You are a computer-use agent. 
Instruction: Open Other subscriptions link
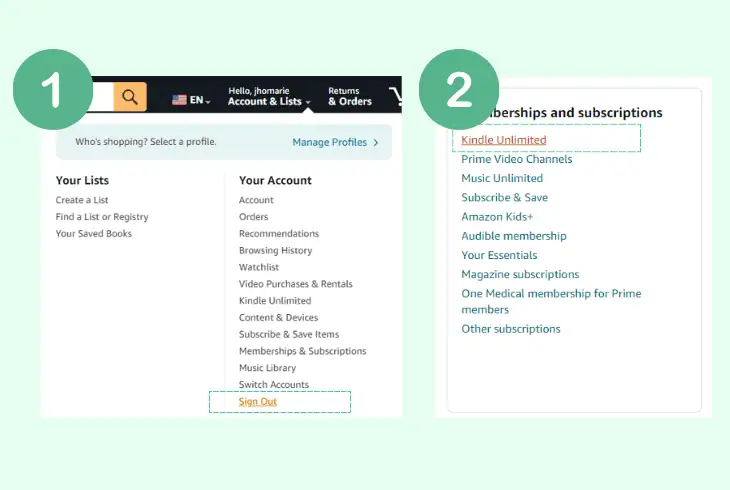click(x=511, y=329)
